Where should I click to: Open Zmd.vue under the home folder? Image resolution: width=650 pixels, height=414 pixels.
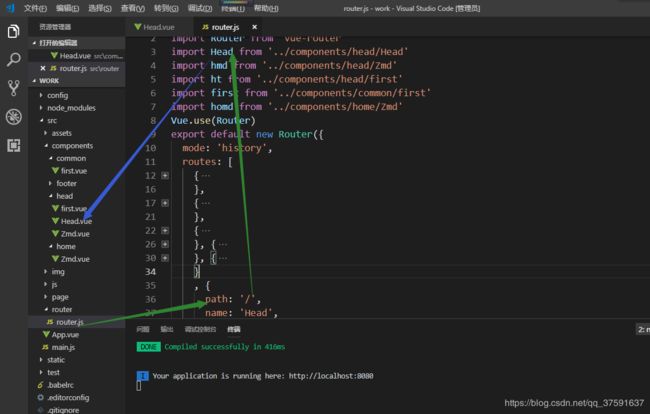coord(75,259)
